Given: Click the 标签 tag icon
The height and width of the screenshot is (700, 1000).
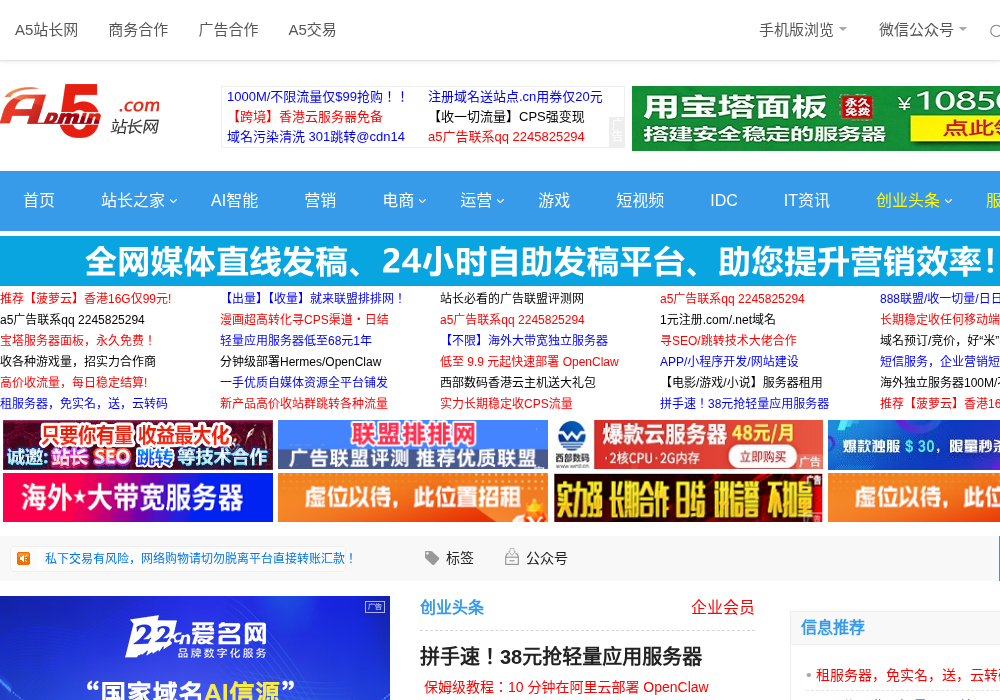Looking at the screenshot, I should (432, 558).
